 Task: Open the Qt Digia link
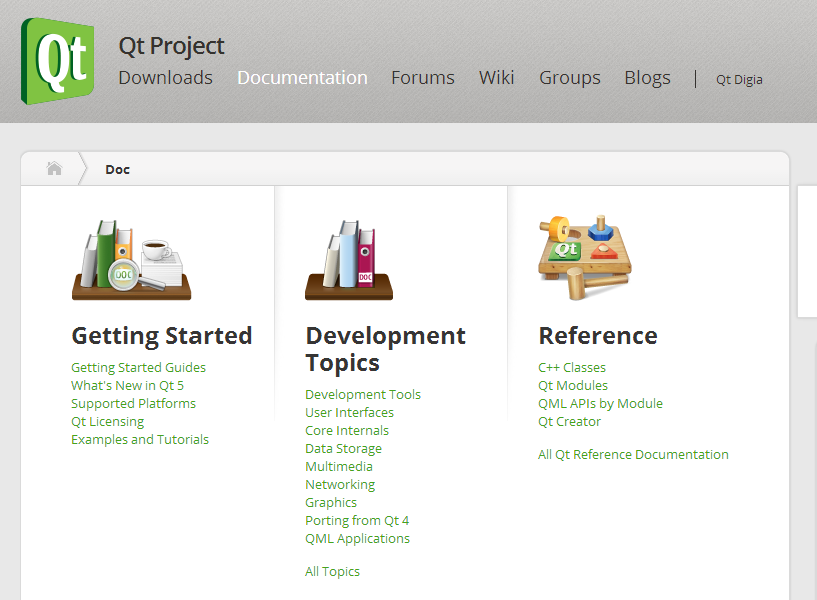(x=739, y=80)
